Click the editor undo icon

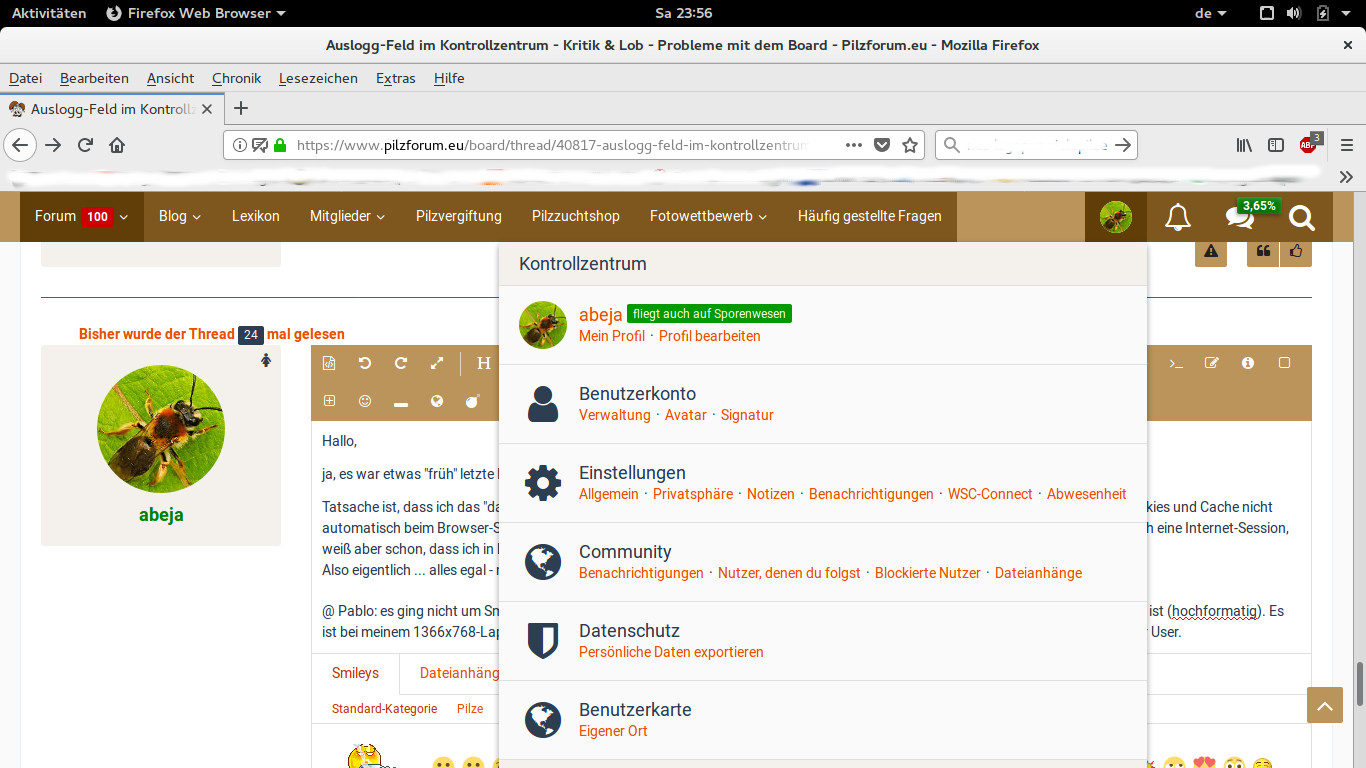365,363
